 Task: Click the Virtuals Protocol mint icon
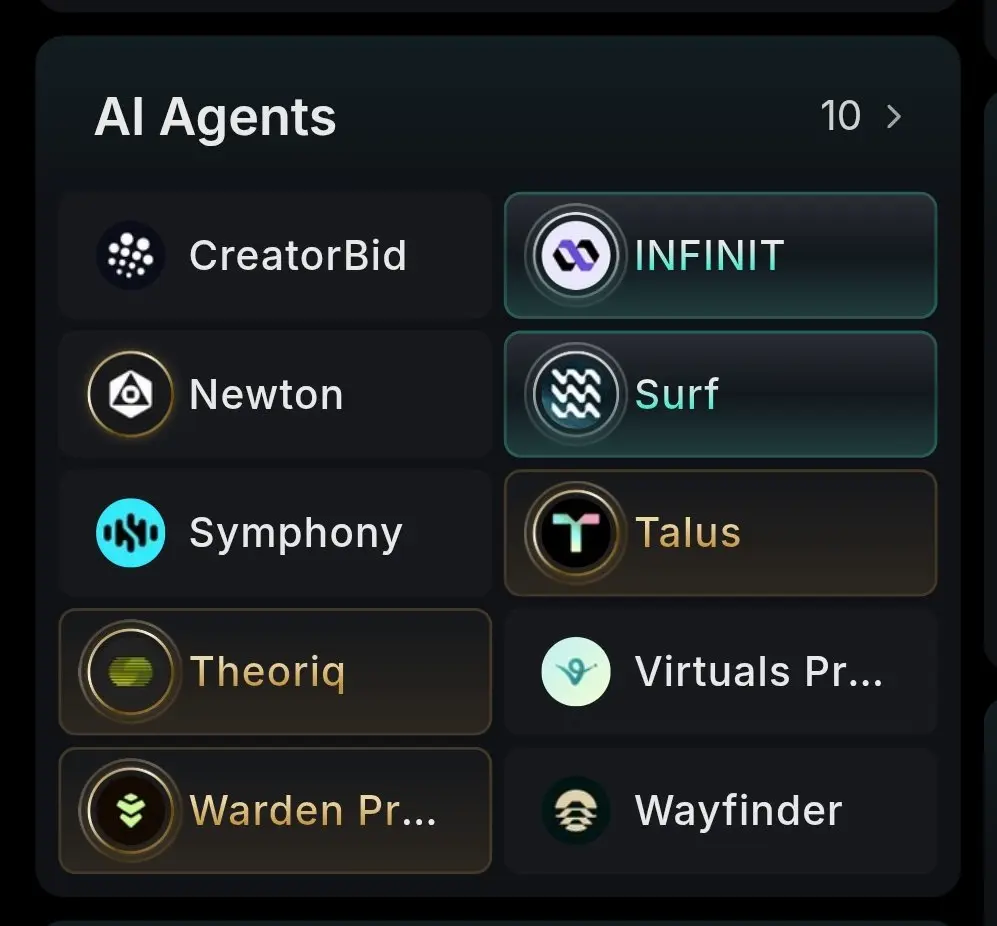575,671
